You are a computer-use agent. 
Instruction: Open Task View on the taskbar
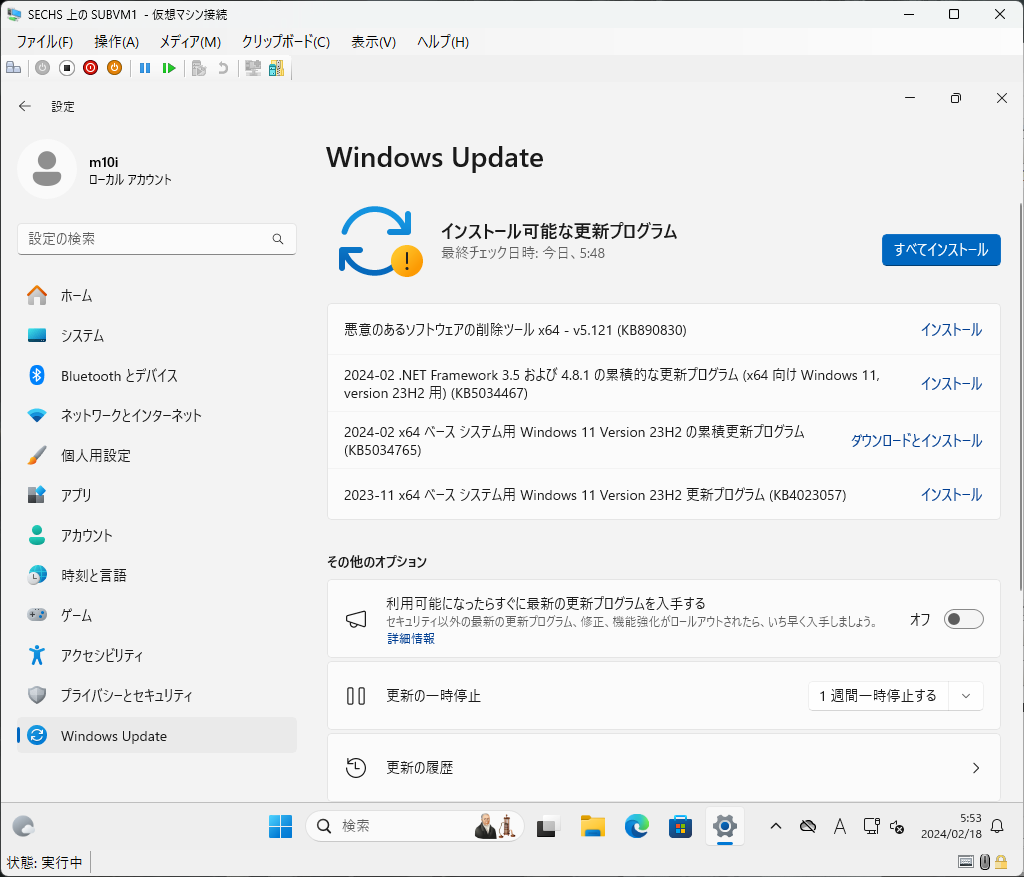549,827
